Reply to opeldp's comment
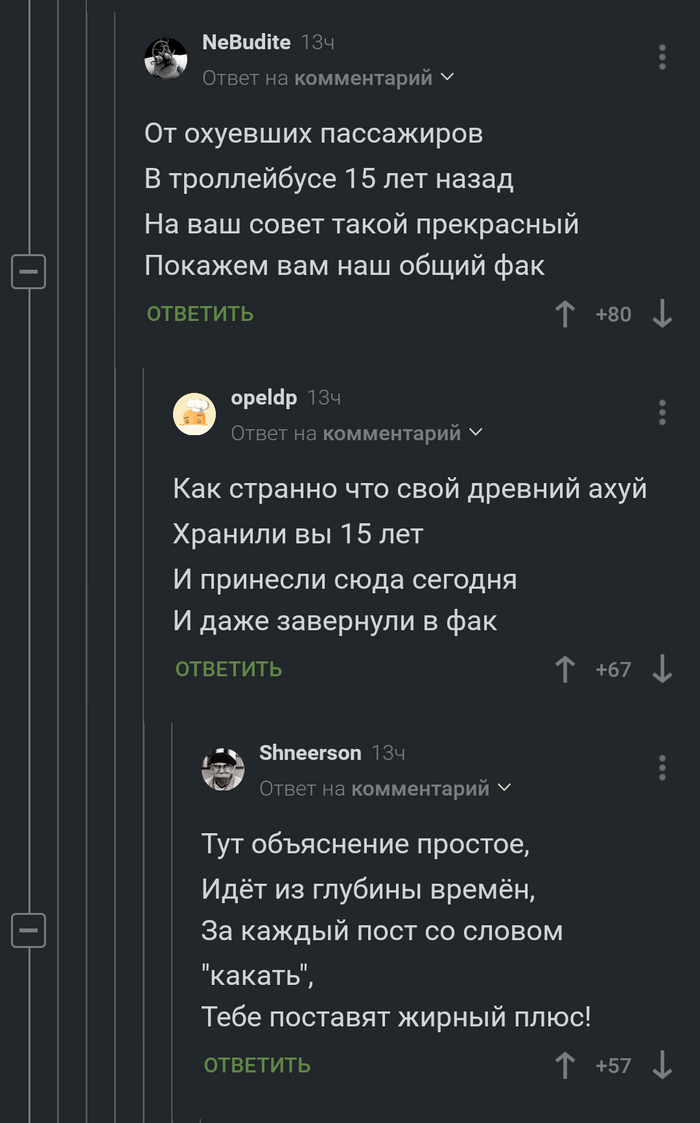This screenshot has width=700, height=1123. (229, 669)
